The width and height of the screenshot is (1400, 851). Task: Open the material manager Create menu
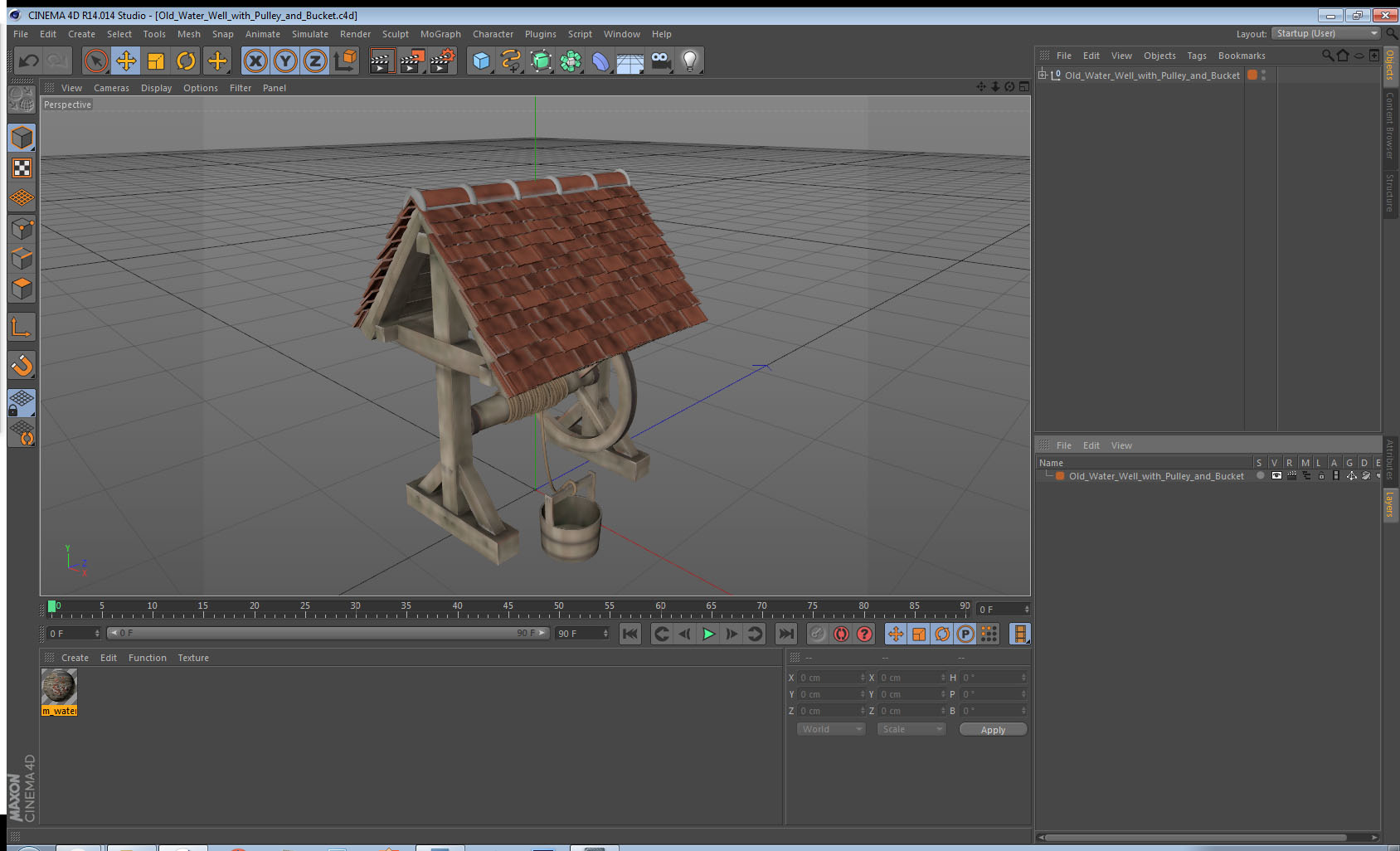click(x=75, y=658)
